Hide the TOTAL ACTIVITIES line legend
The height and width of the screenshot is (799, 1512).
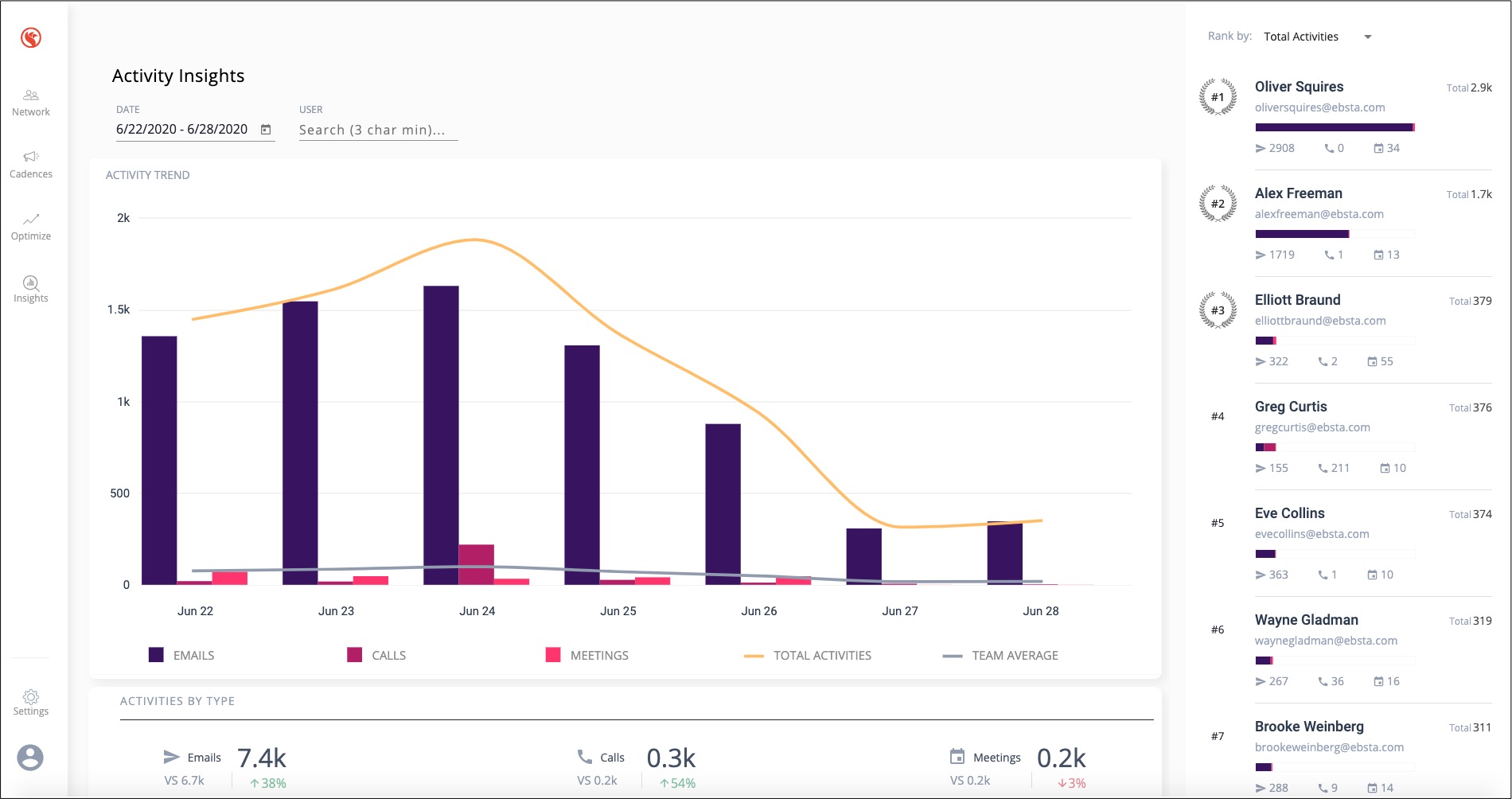809,655
